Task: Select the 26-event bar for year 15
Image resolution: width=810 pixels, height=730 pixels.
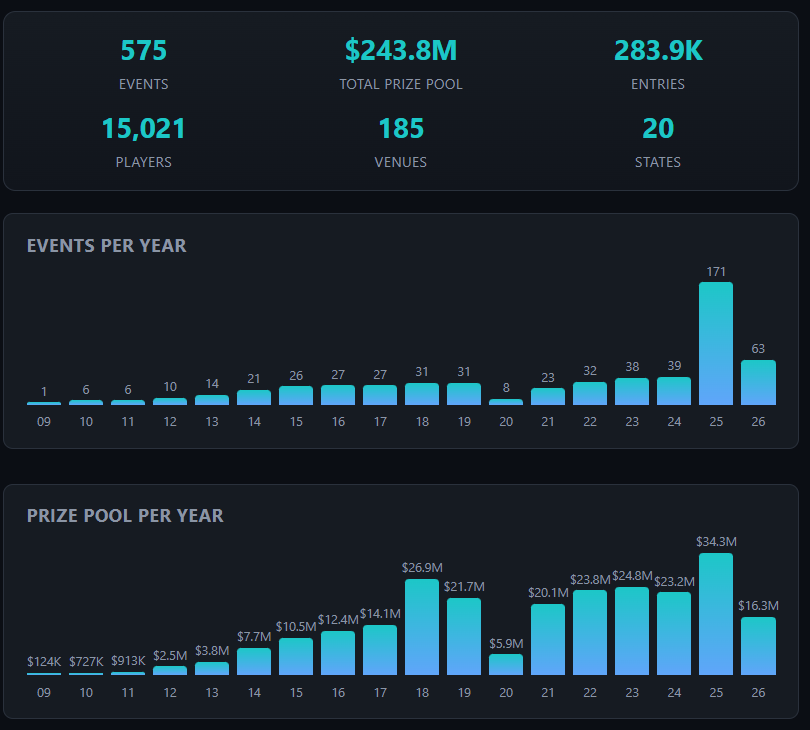Action: pos(296,396)
